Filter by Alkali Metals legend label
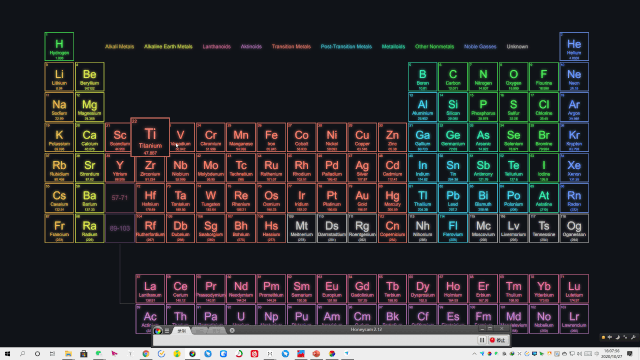Image resolution: width=640 pixels, height=360 pixels. coord(119,47)
